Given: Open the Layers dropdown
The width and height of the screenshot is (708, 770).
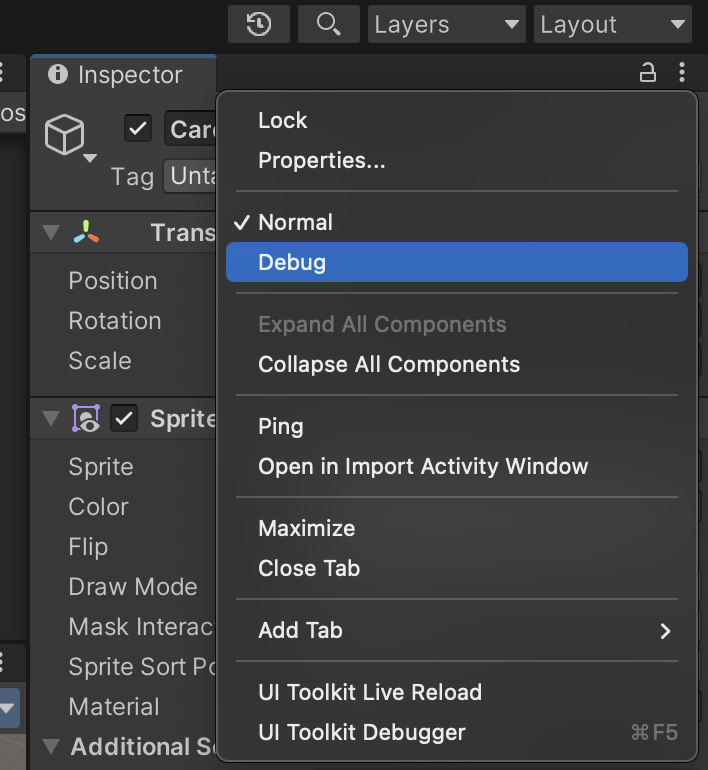Looking at the screenshot, I should click(447, 24).
